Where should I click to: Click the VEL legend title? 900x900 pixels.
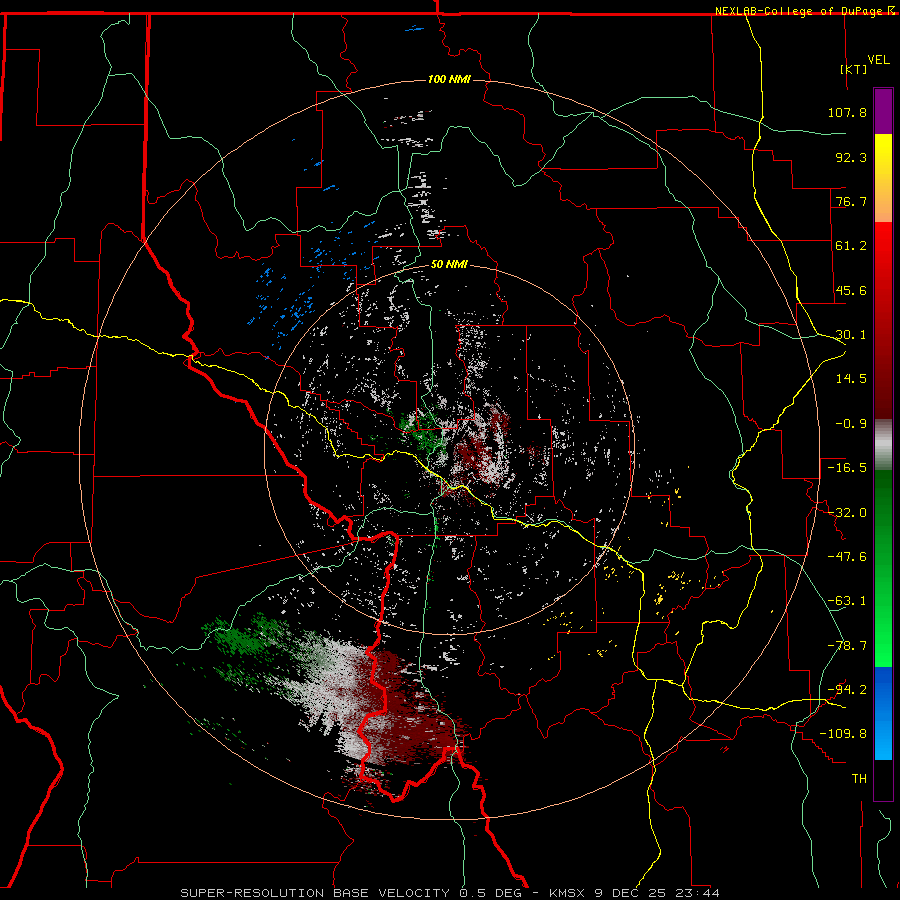tap(878, 60)
